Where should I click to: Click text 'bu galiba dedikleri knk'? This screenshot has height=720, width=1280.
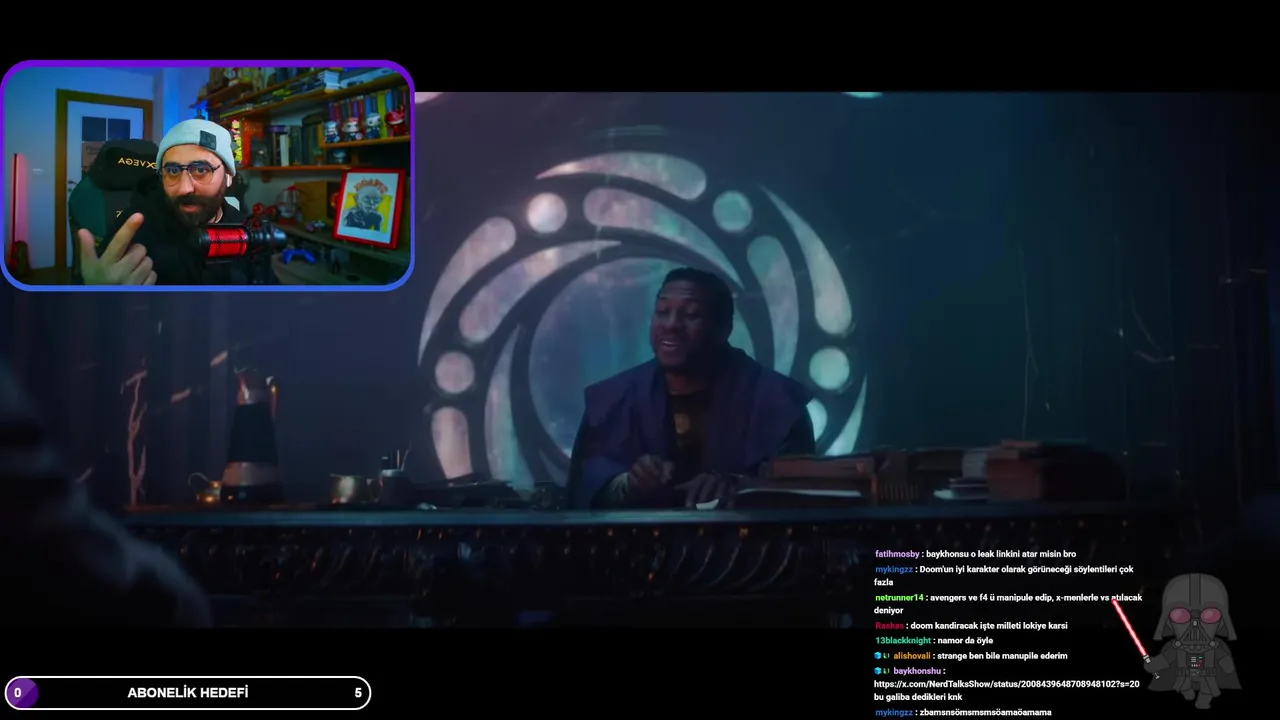(918, 697)
